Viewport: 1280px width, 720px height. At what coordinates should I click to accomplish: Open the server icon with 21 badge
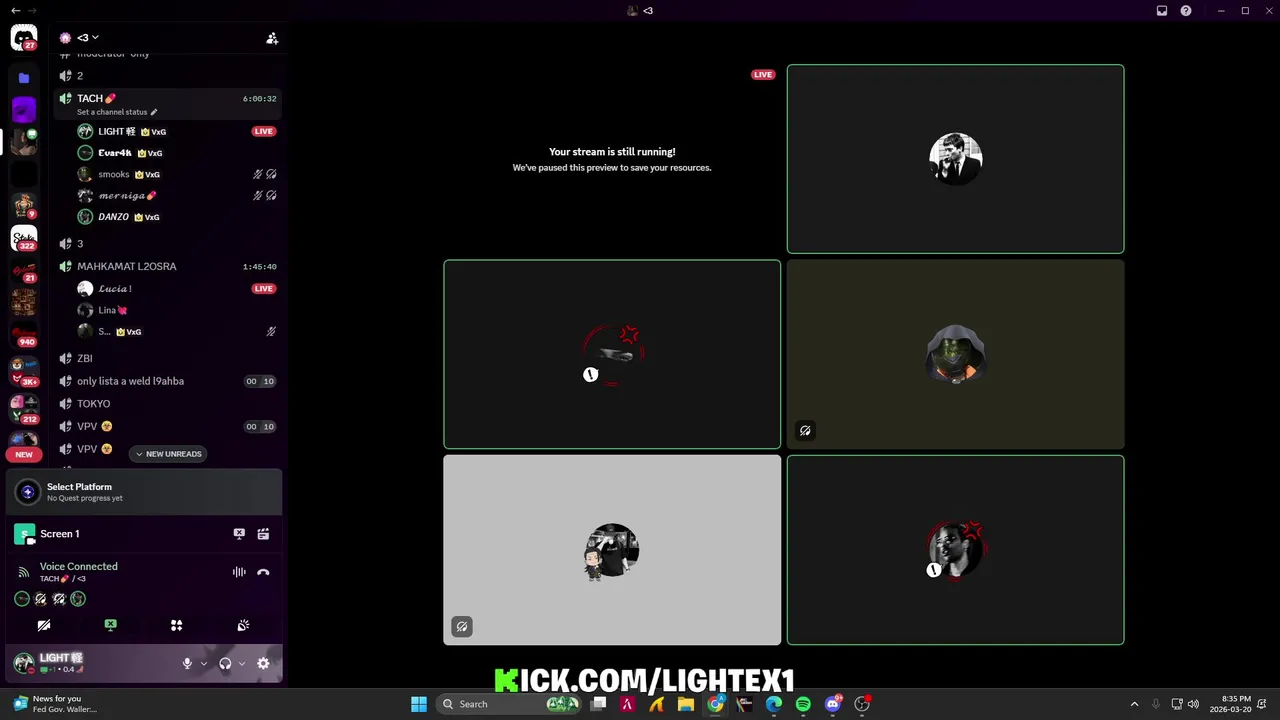(24, 270)
